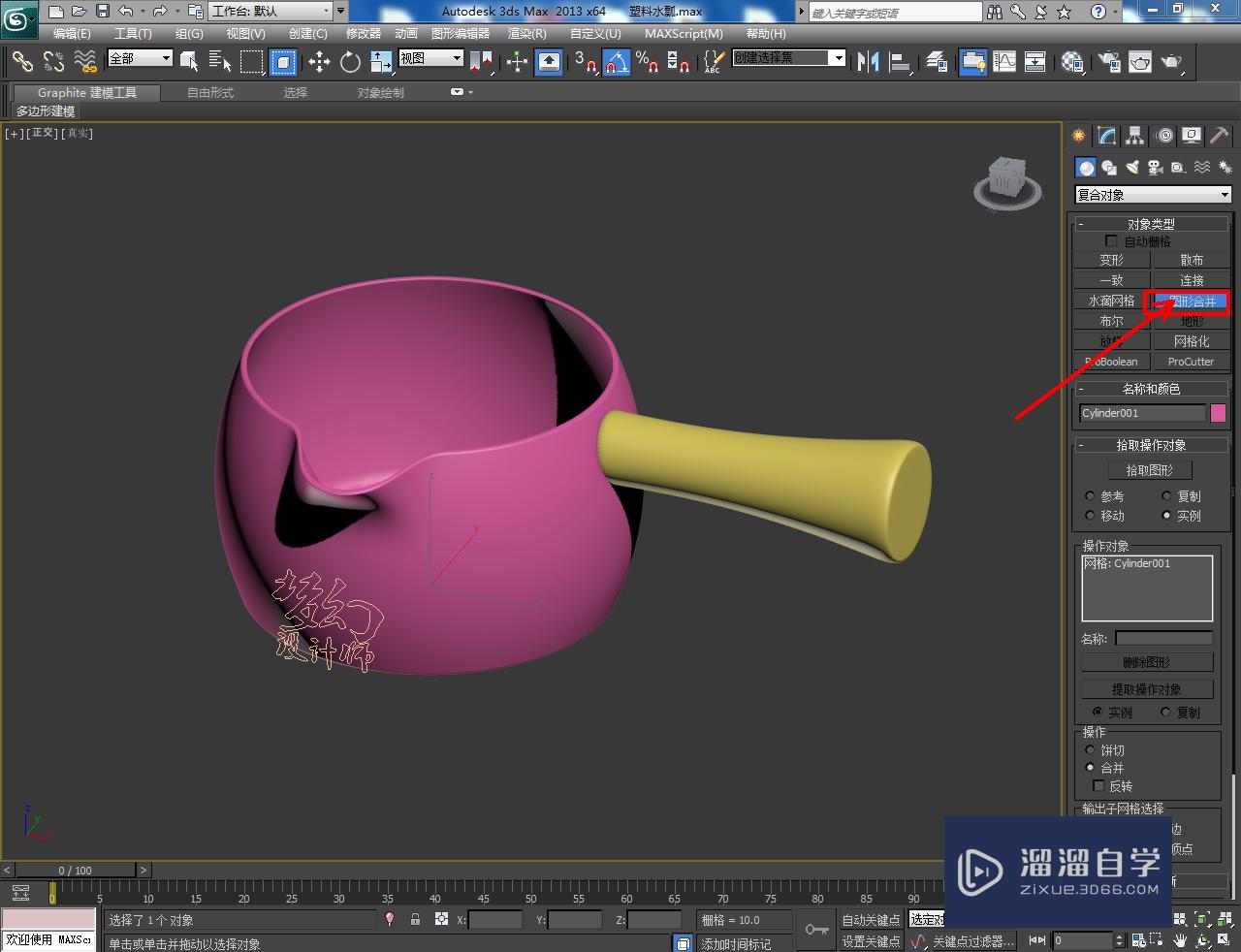Click the 删除图形 button
This screenshot has width=1241, height=952.
[x=1147, y=662]
